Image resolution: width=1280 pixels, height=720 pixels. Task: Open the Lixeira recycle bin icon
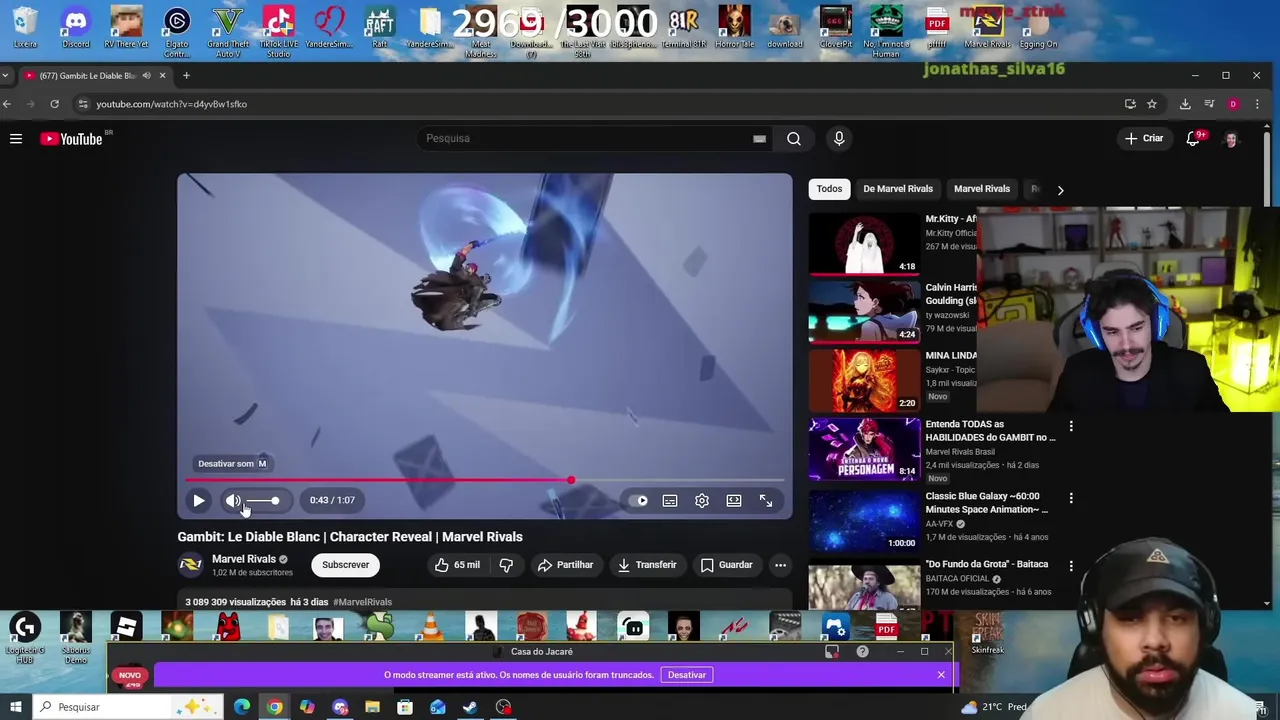tap(25, 27)
